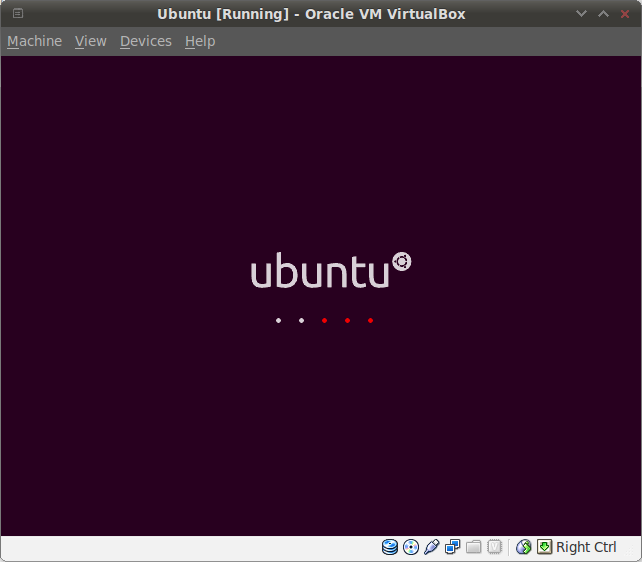Open the View menu

[90, 41]
